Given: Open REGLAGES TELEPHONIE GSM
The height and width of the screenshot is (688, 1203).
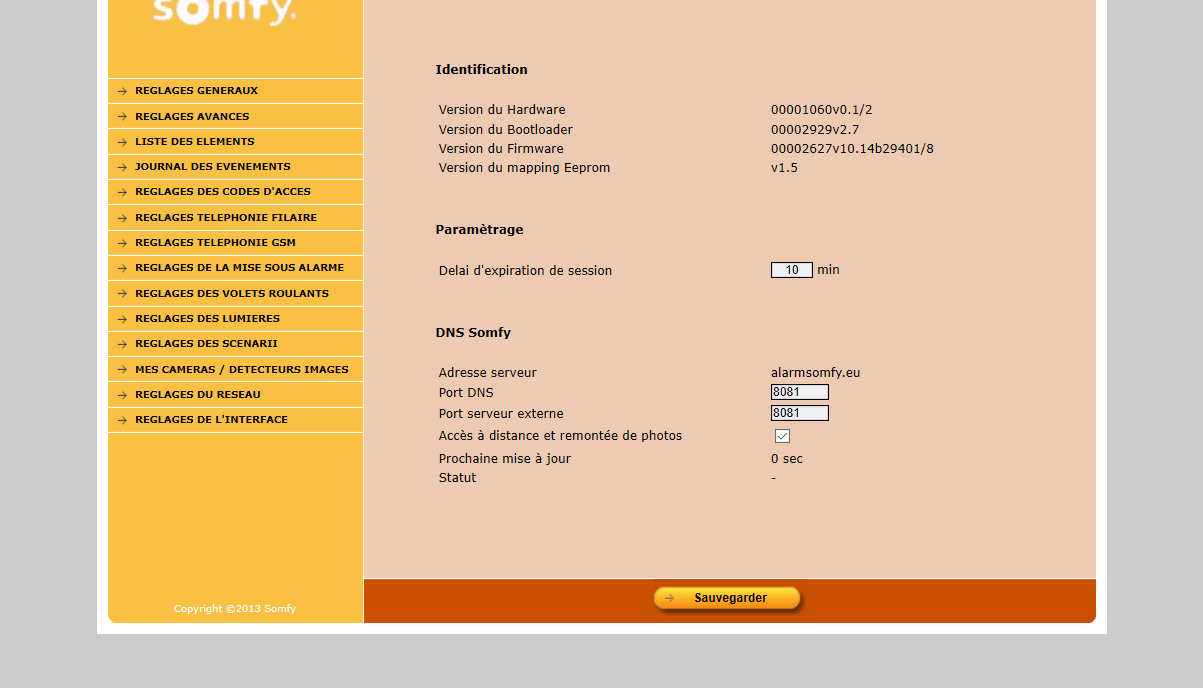Looking at the screenshot, I should 235,243.
